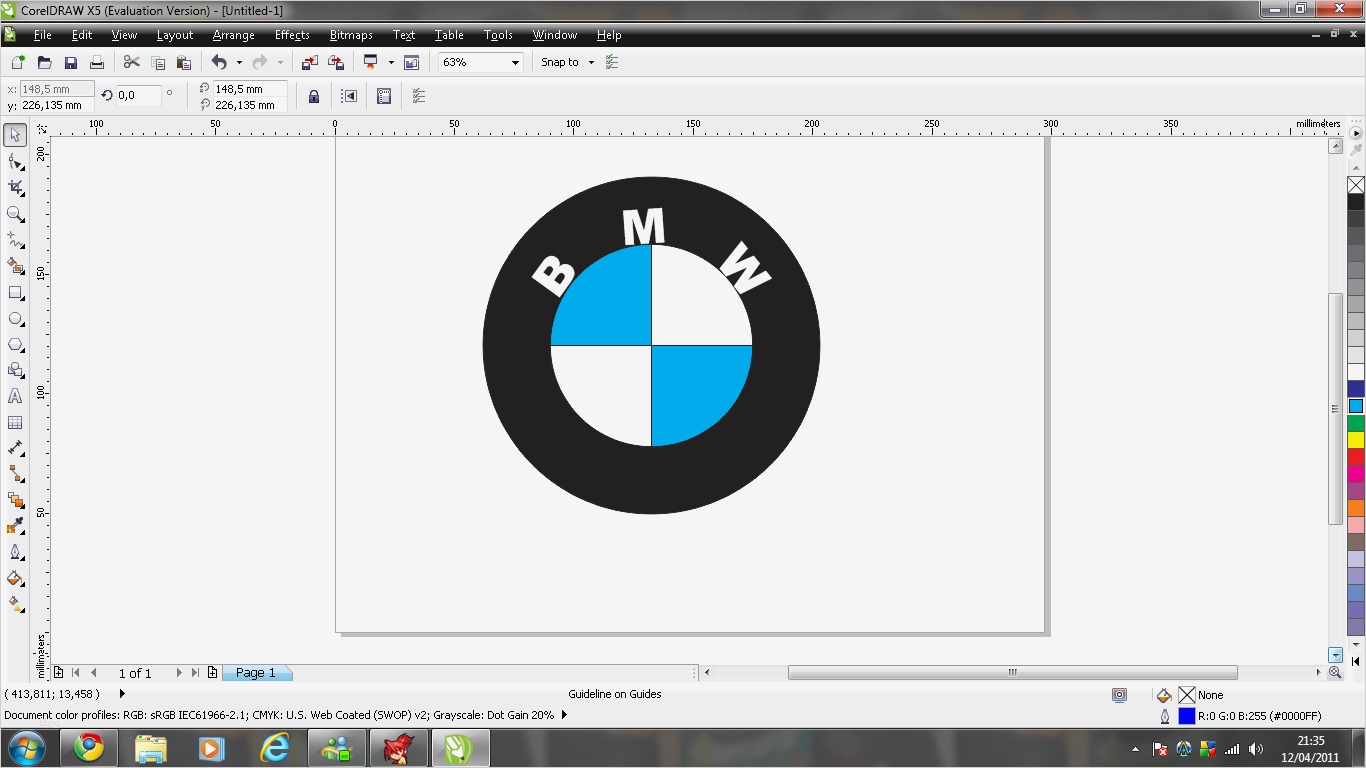Toggle the proof colors icon in status bar
Screen dimensions: 1366x768
click(x=1119, y=695)
